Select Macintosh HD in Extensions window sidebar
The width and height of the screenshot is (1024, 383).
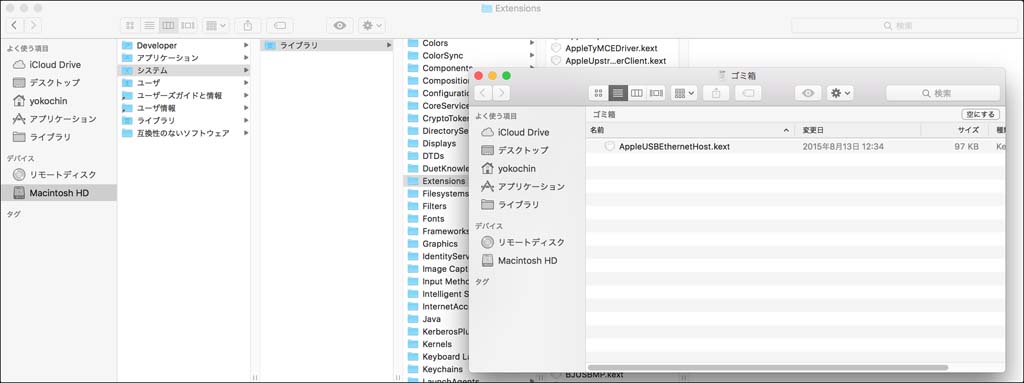[x=59, y=193]
